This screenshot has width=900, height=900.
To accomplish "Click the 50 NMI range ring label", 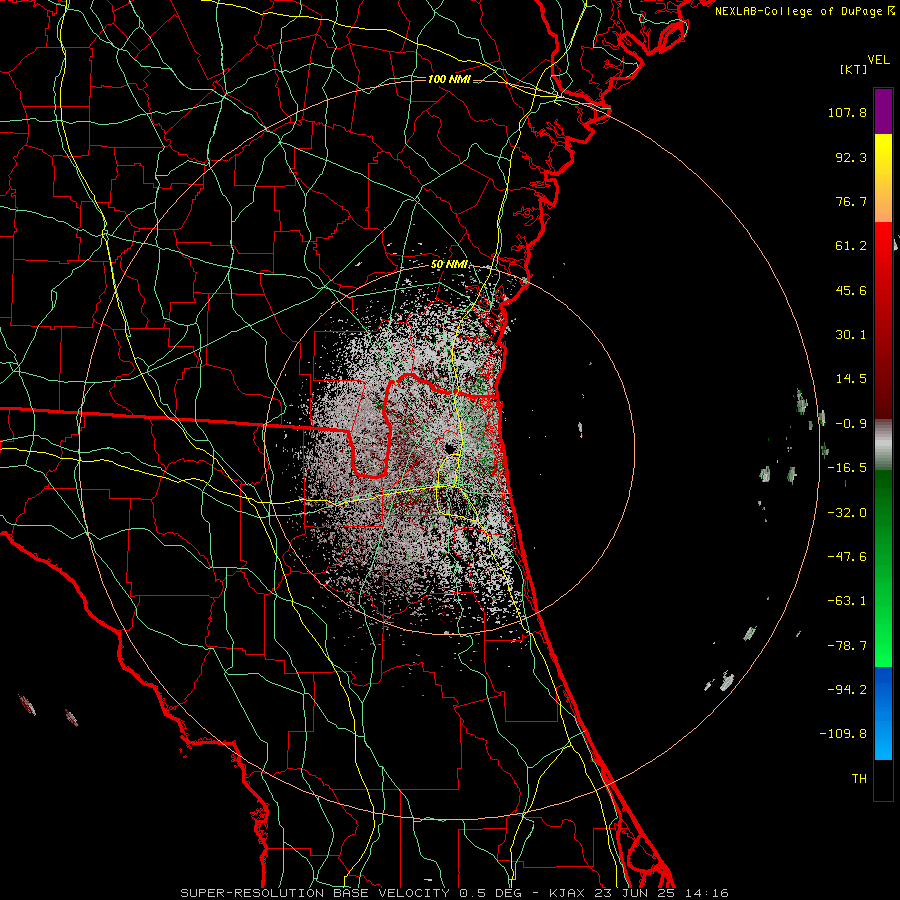I will (x=449, y=265).
